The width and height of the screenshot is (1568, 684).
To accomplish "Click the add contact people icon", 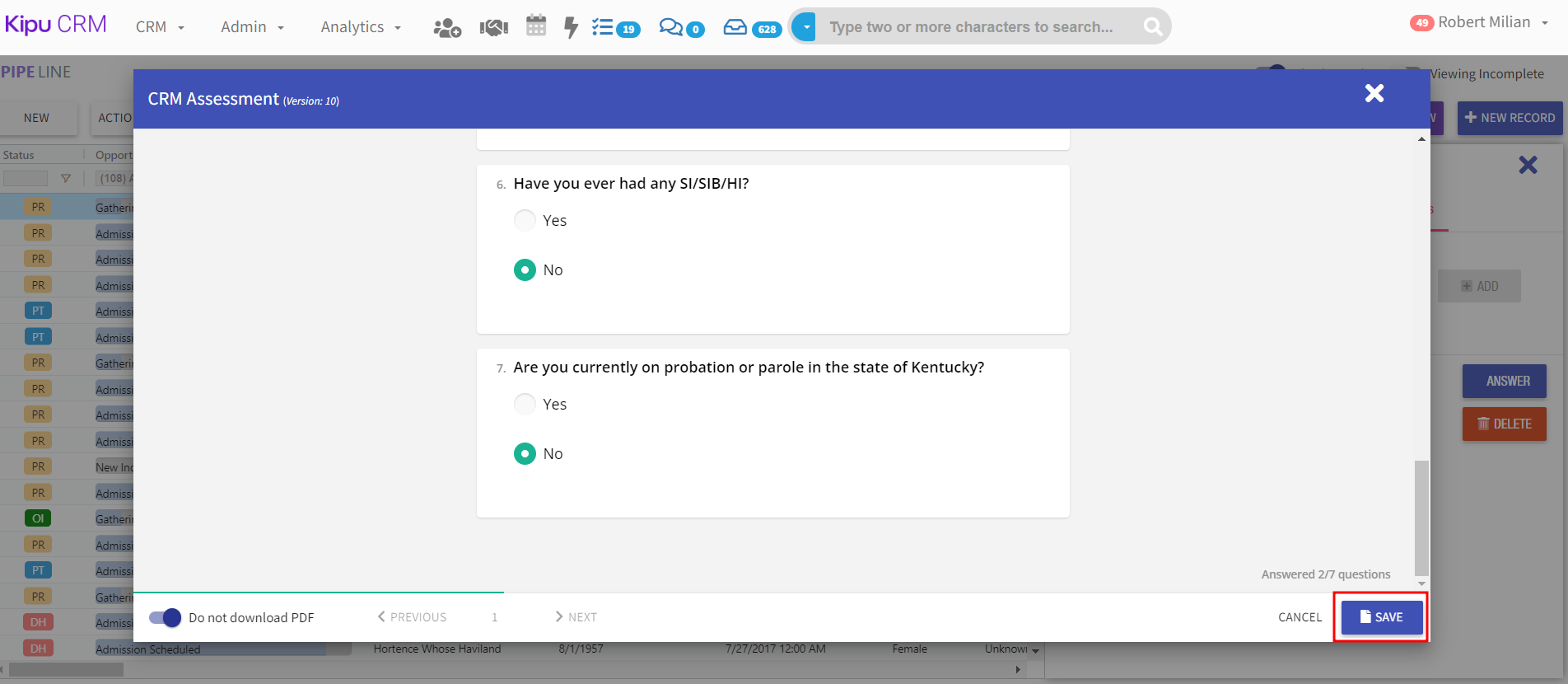I will click(x=447, y=28).
